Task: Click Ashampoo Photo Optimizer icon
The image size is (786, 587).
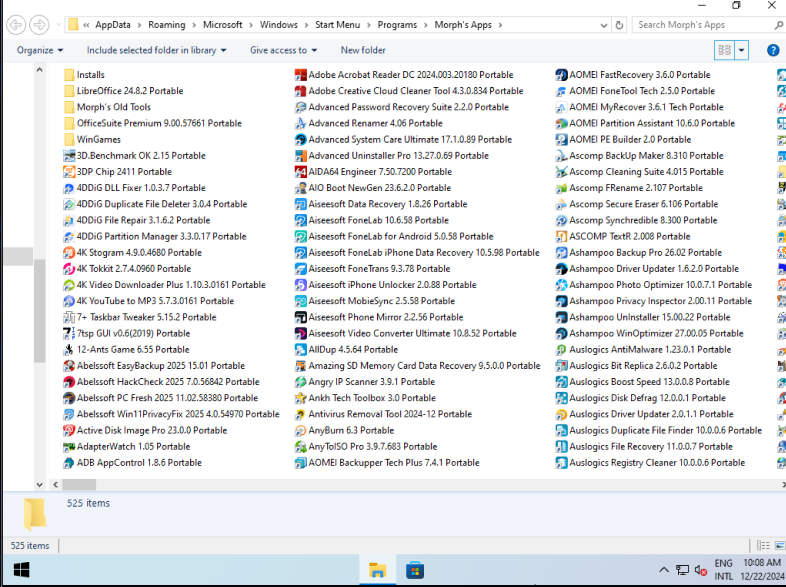Action: coord(561,285)
